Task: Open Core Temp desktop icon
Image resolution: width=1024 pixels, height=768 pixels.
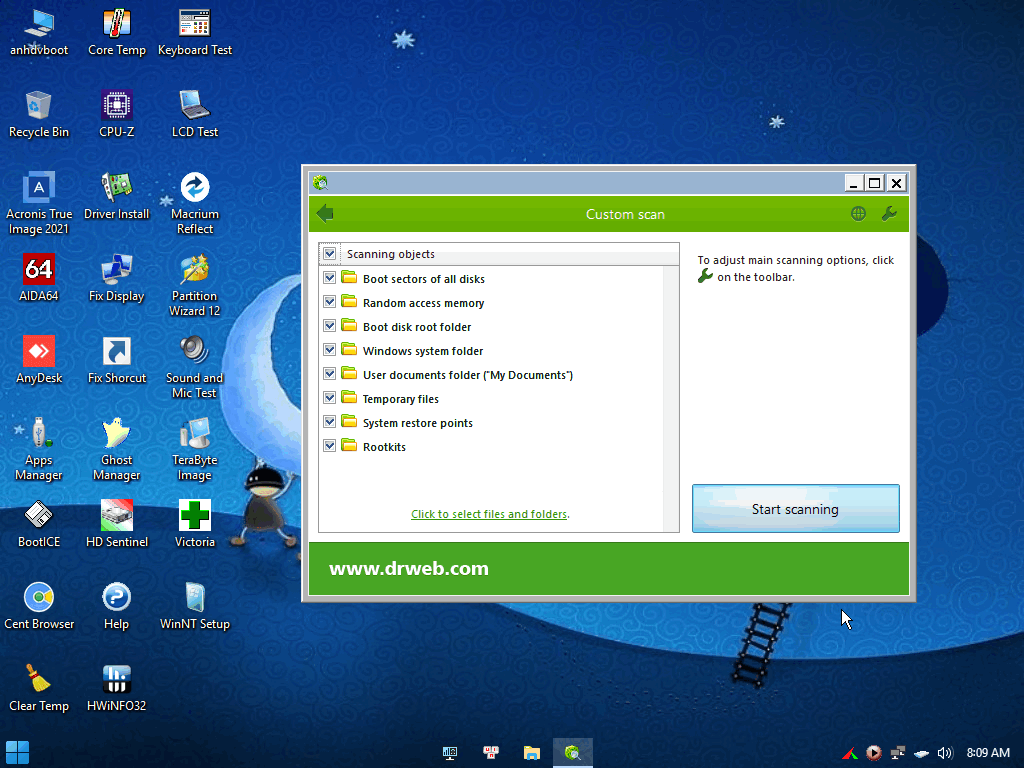Action: point(117,33)
